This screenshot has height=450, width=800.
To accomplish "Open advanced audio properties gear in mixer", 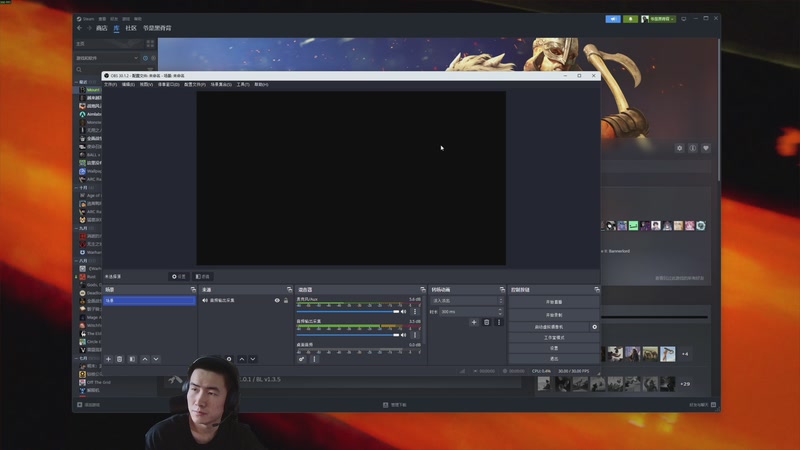I will [x=302, y=359].
